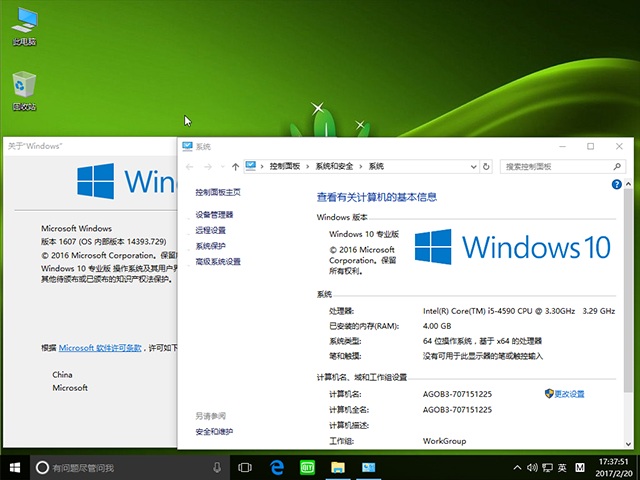Click the Windows 10 专业版 edition text
This screenshot has width=640, height=480.
364,234
